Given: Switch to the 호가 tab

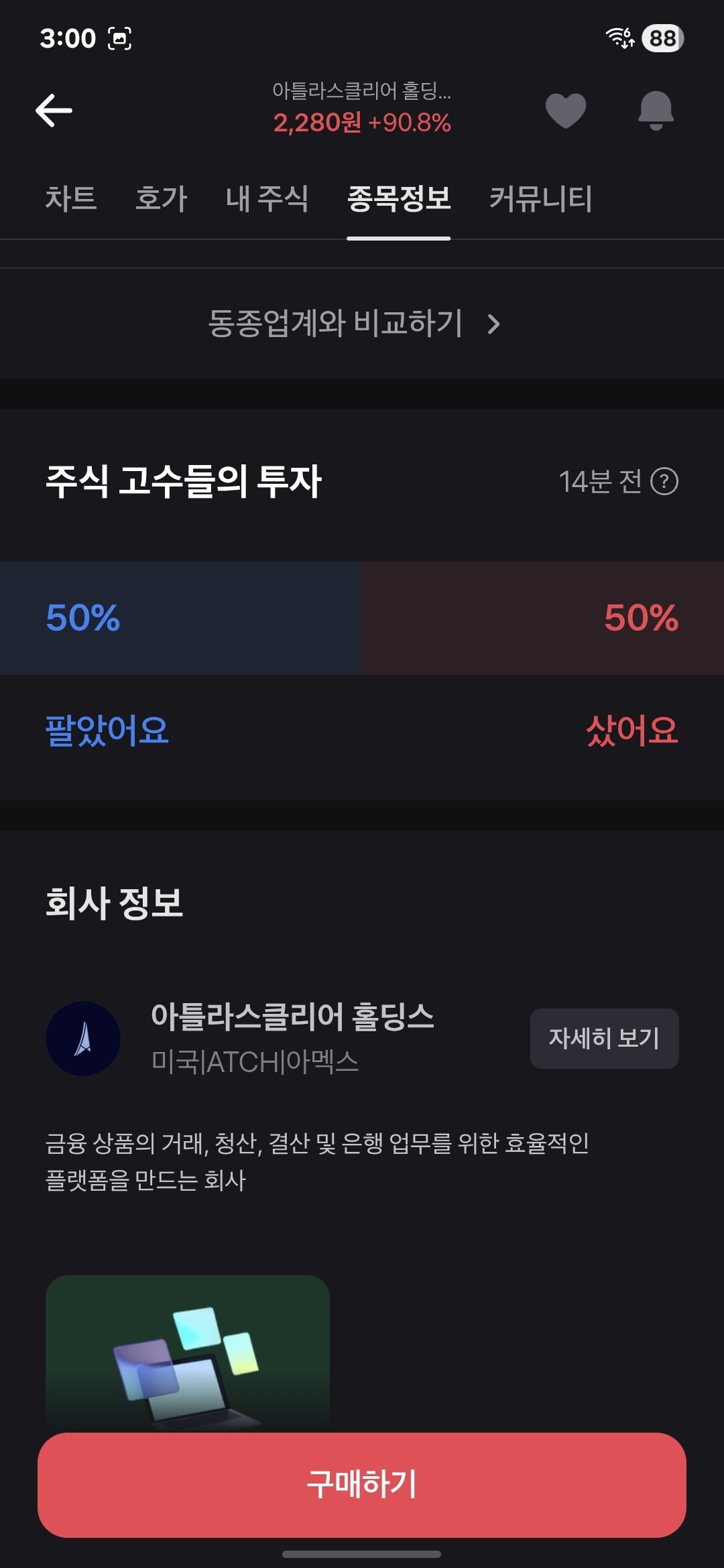Looking at the screenshot, I should (161, 199).
